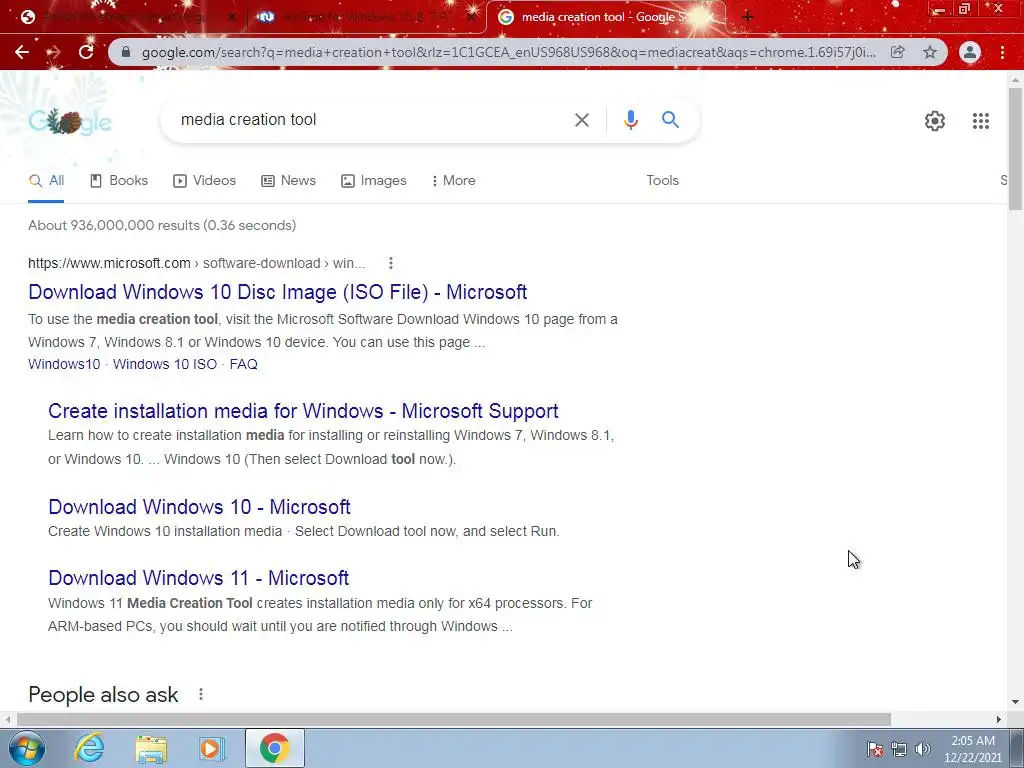Click the vertical scrollbar thumb
Screen dimensions: 1024x768
1015,149
